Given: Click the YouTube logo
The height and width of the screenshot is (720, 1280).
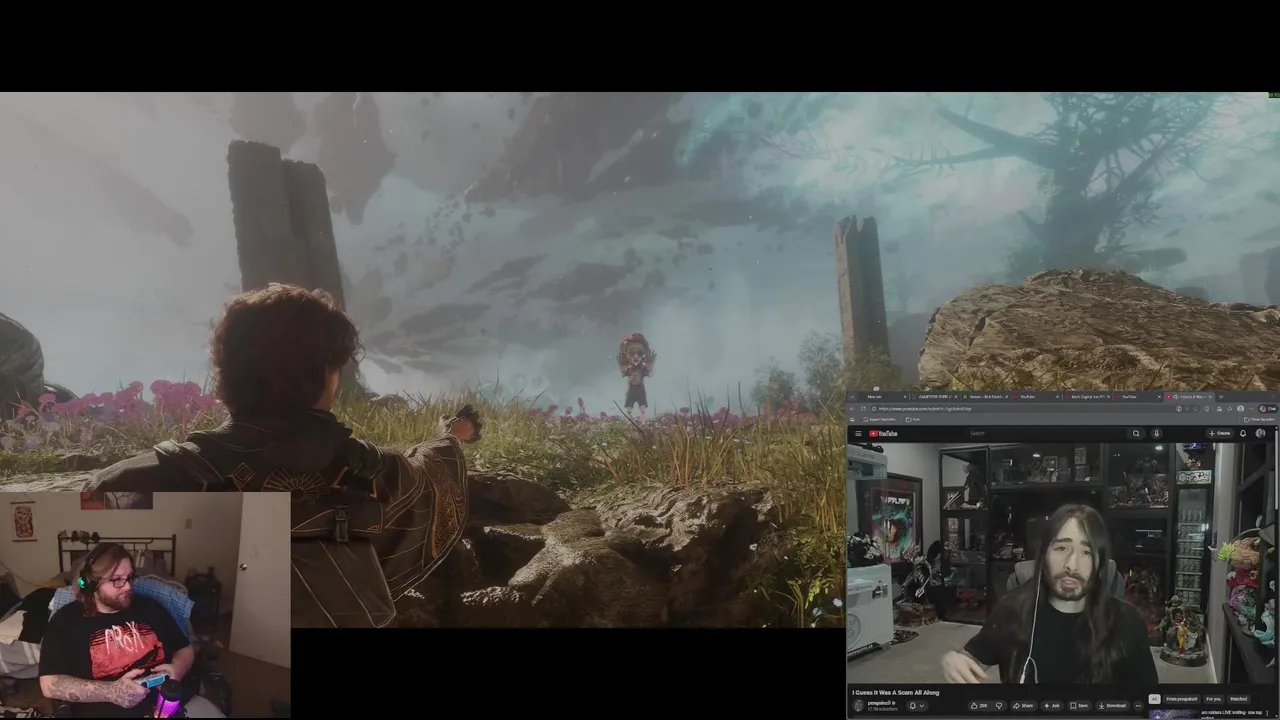Looking at the screenshot, I should click(883, 433).
